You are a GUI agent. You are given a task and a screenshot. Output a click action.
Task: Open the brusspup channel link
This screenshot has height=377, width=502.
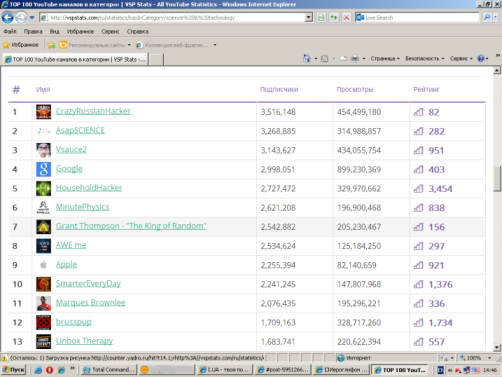pos(74,322)
